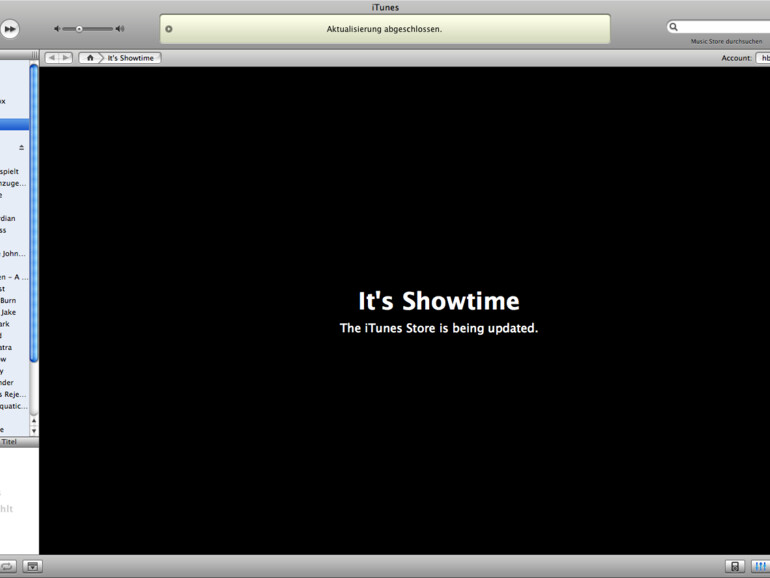Focus the Music Store search field
770x578 pixels.
click(718, 27)
